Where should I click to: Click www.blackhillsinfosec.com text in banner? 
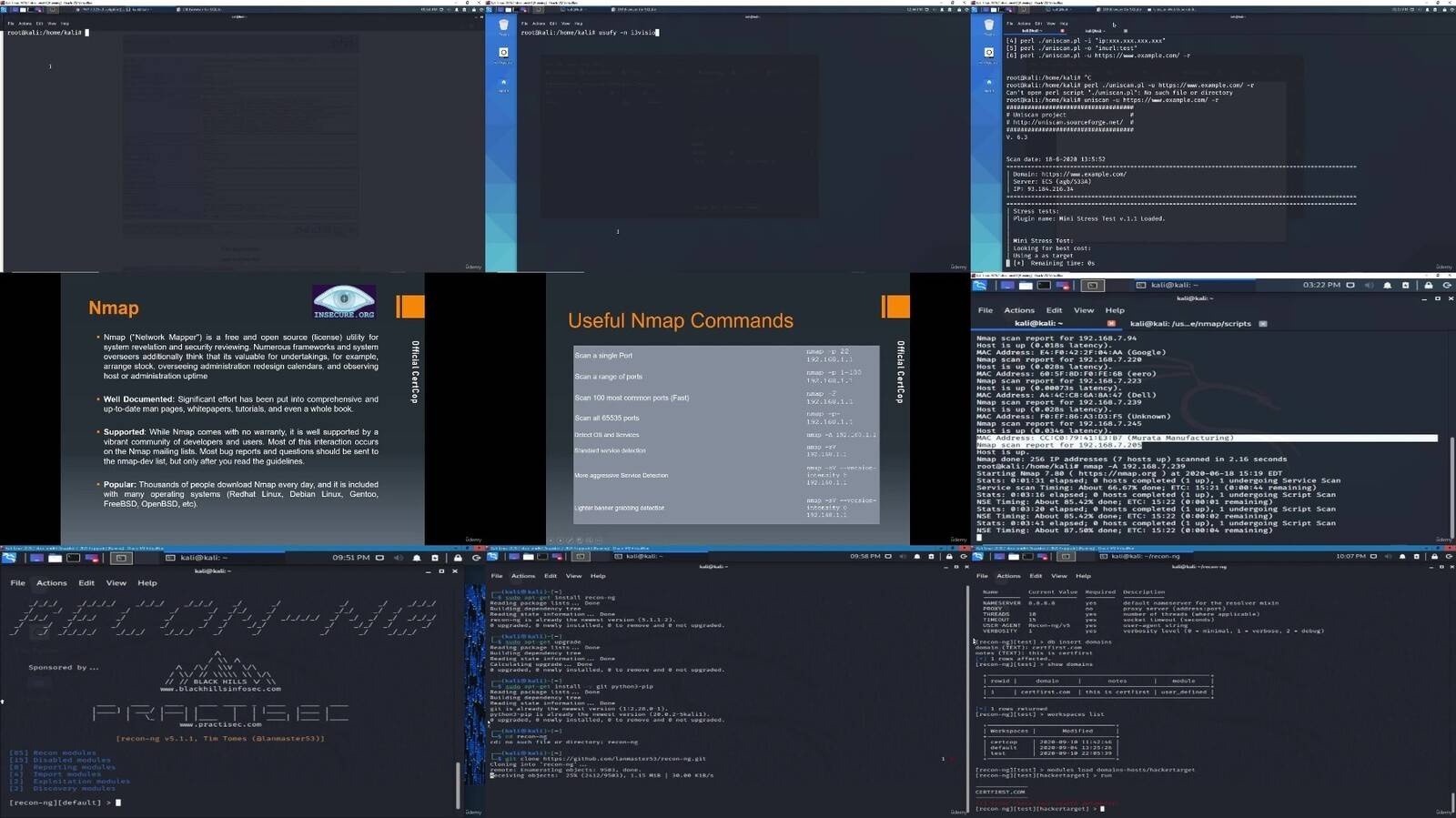(x=220, y=689)
